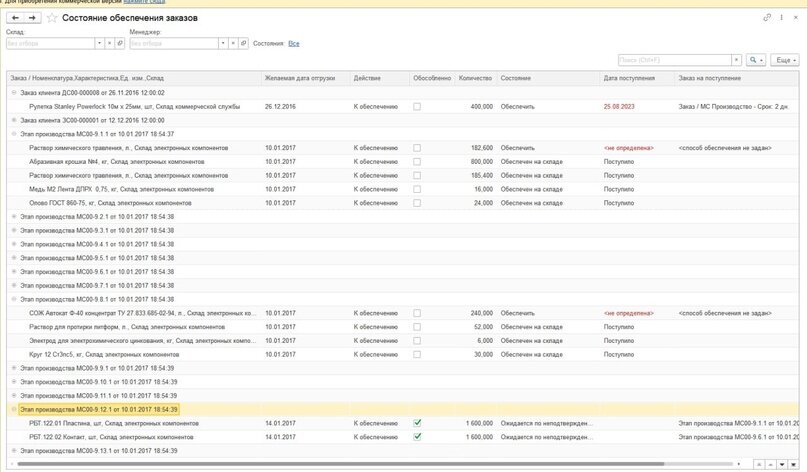The height and width of the screenshot is (472, 807).
Task: Click the Количество column header
Action: pos(476,78)
